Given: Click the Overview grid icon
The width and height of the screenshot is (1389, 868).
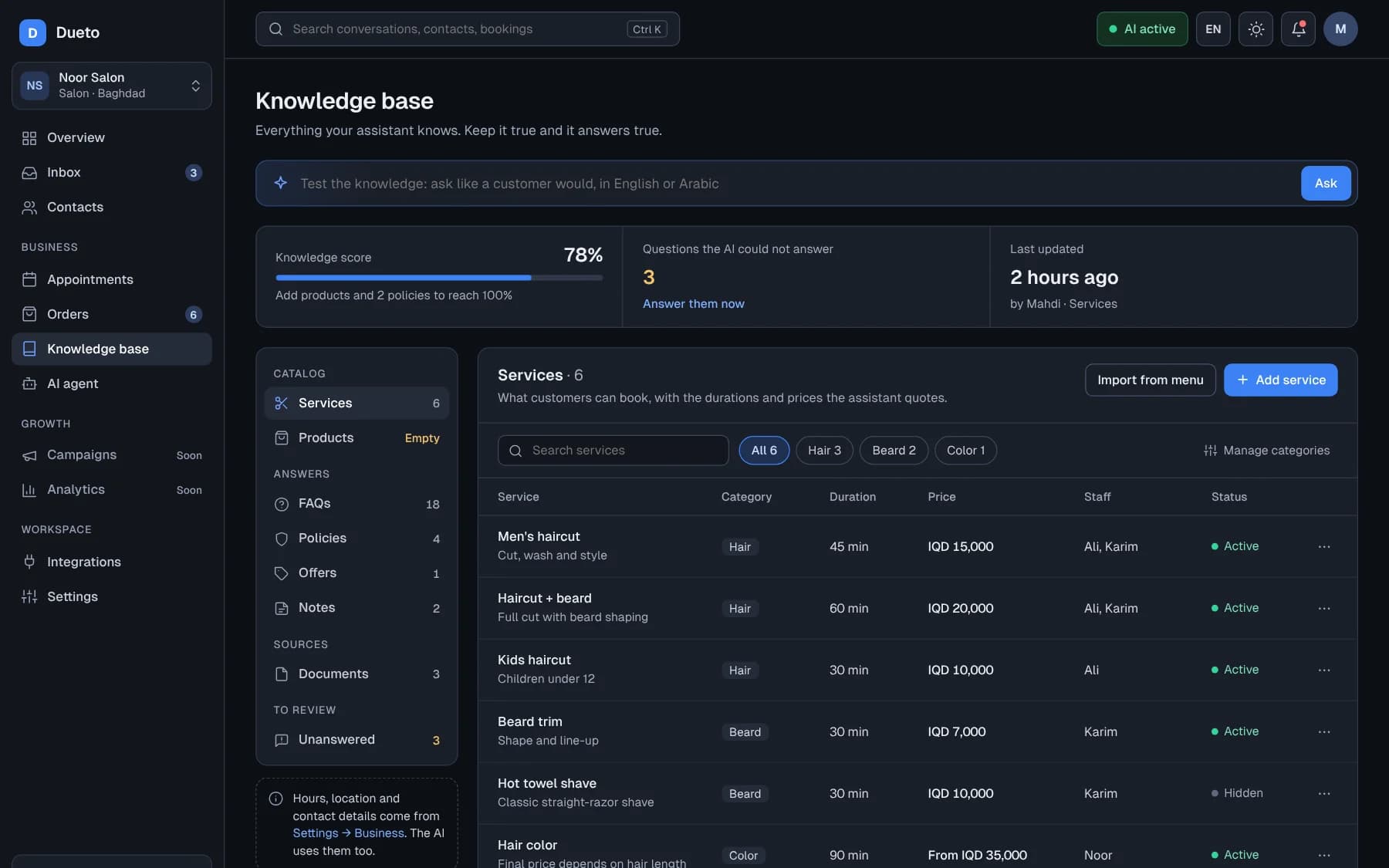Looking at the screenshot, I should [29, 138].
